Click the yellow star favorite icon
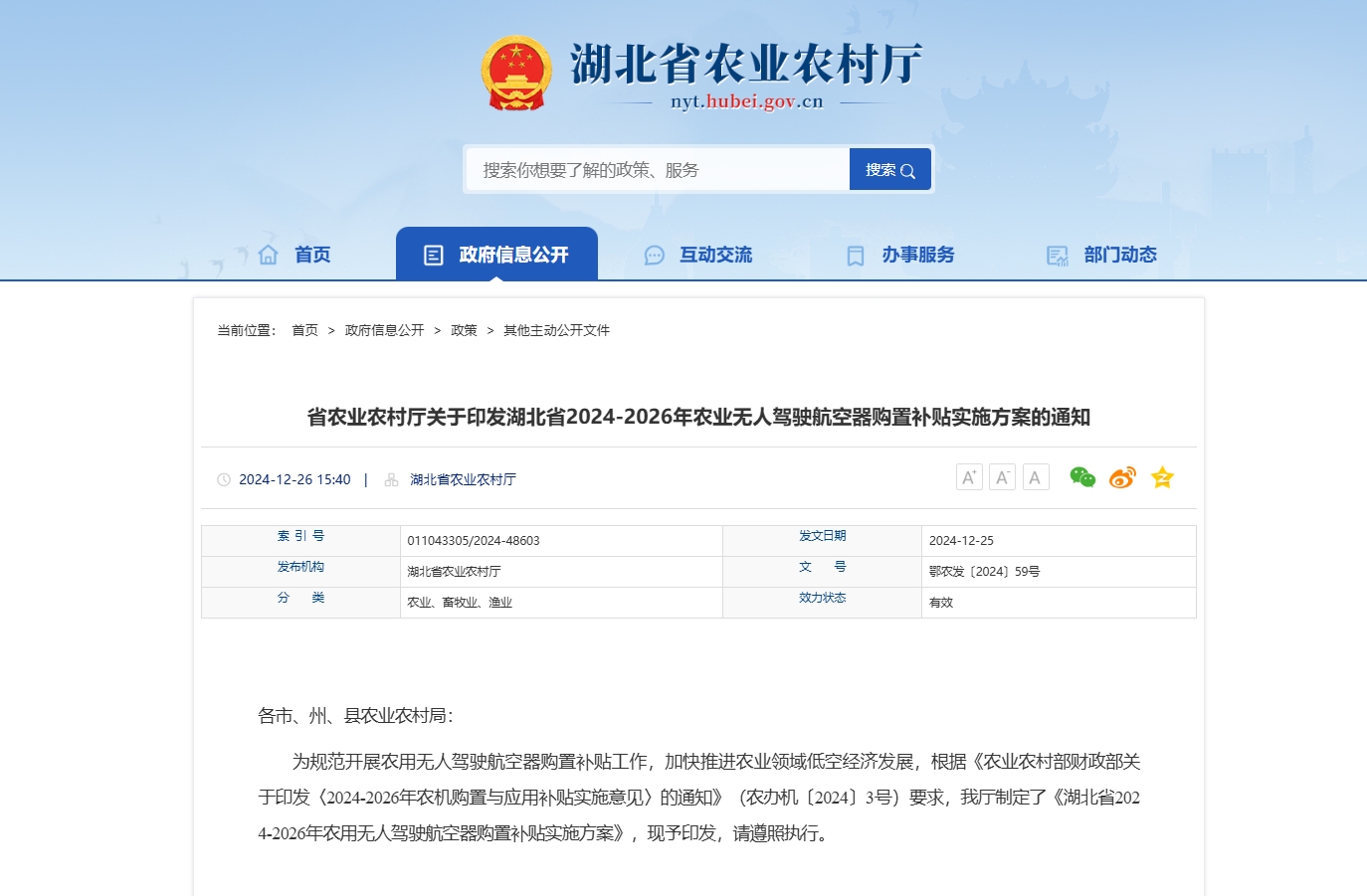Image resolution: width=1367 pixels, height=896 pixels. 1162,478
